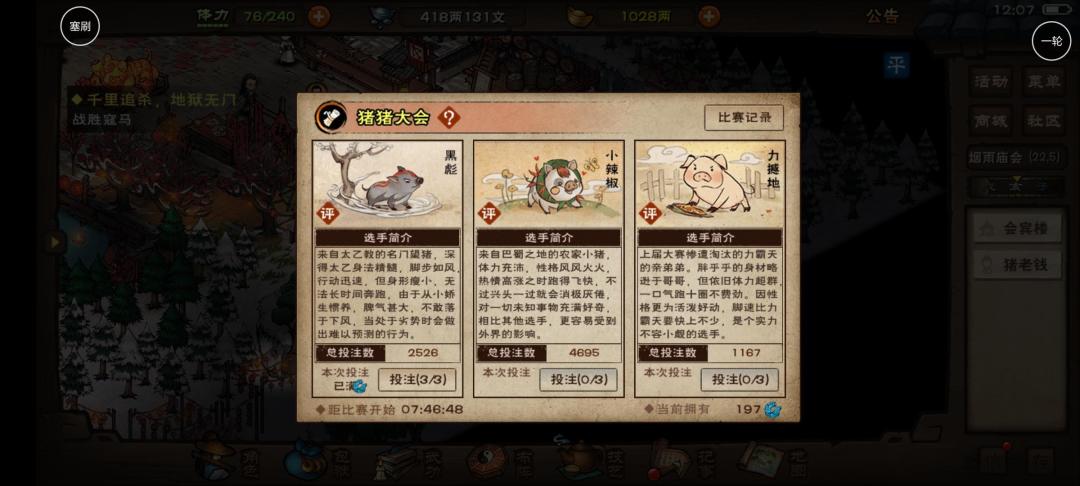Tap the 评 badge on 黑彪 card
The width and height of the screenshot is (1080, 486).
327,213
